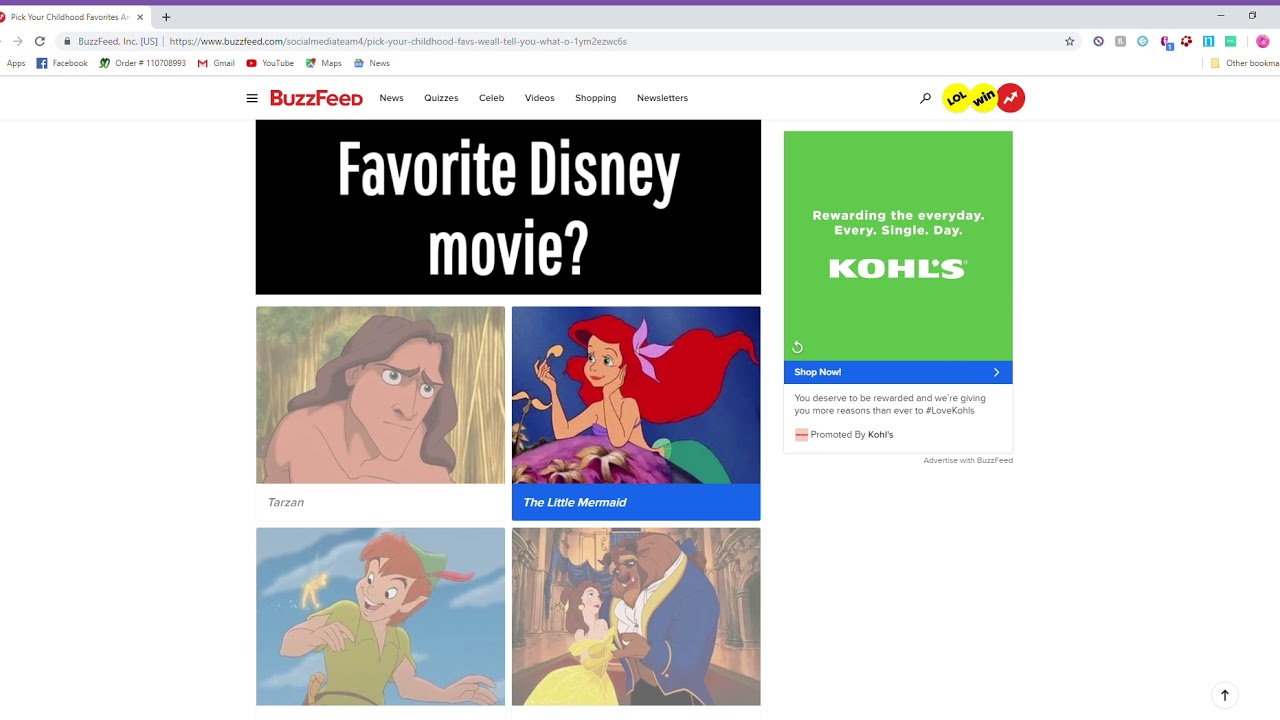The height and width of the screenshot is (720, 1280).
Task: Open the Quizzes section
Action: (x=441, y=98)
